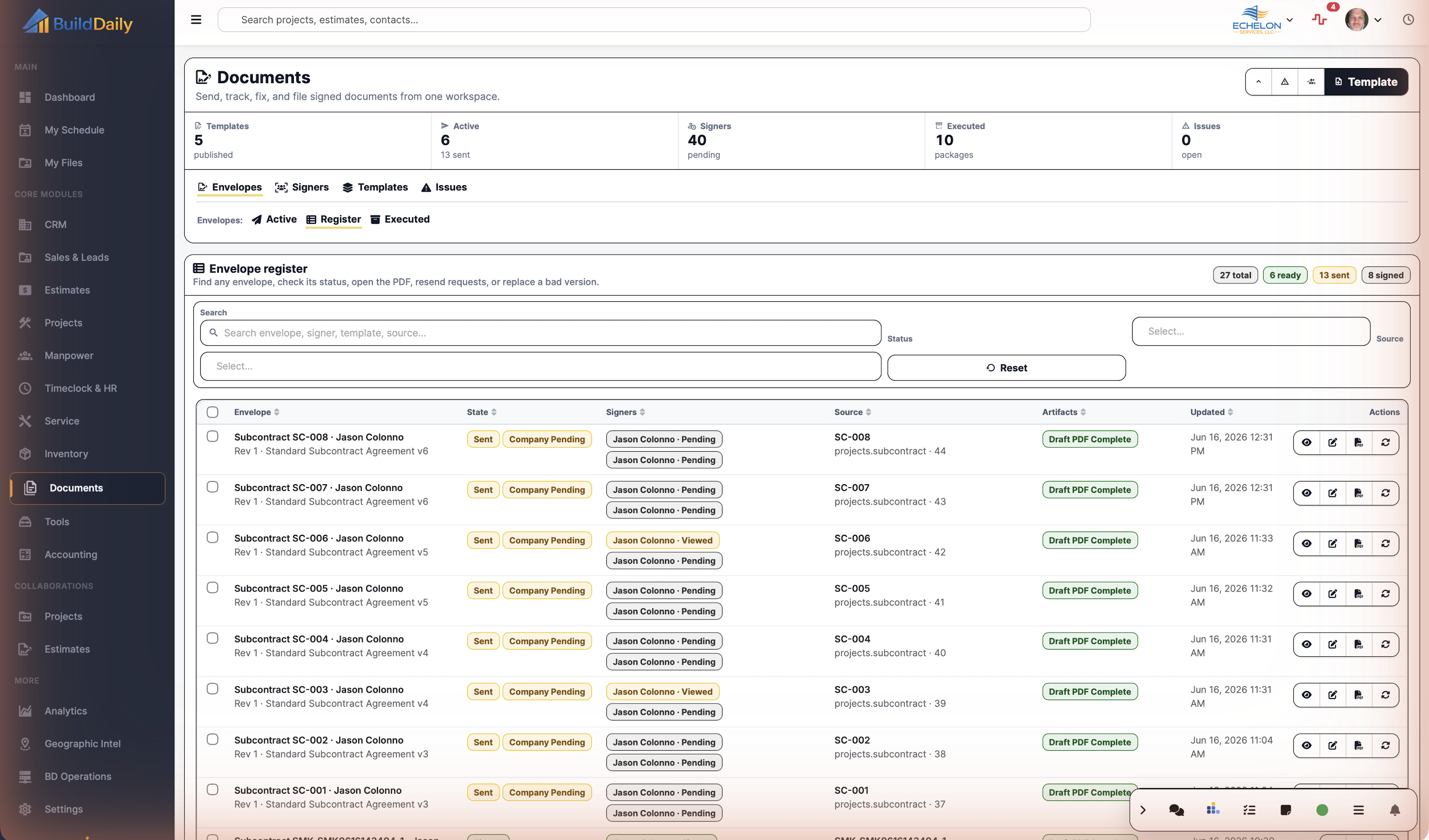
Task: Click the colored blocks icon in bottom toolbar
Action: [x=1213, y=809]
